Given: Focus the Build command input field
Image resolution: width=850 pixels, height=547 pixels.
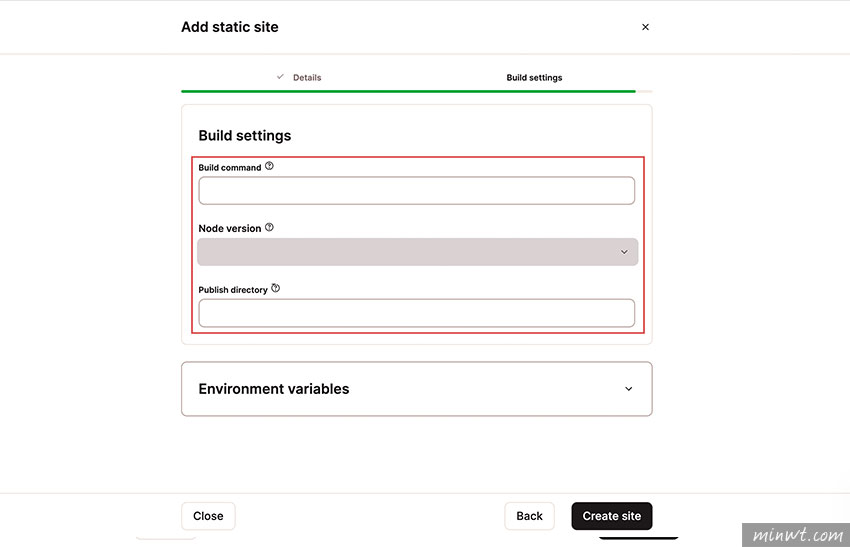Looking at the screenshot, I should click(x=416, y=191).
